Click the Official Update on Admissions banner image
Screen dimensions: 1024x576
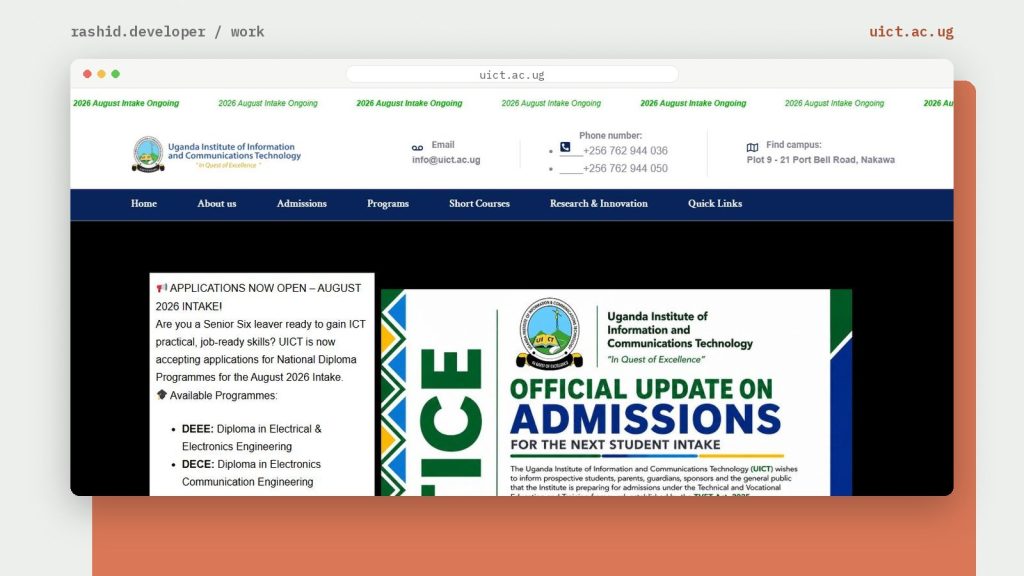pyautogui.click(x=616, y=392)
